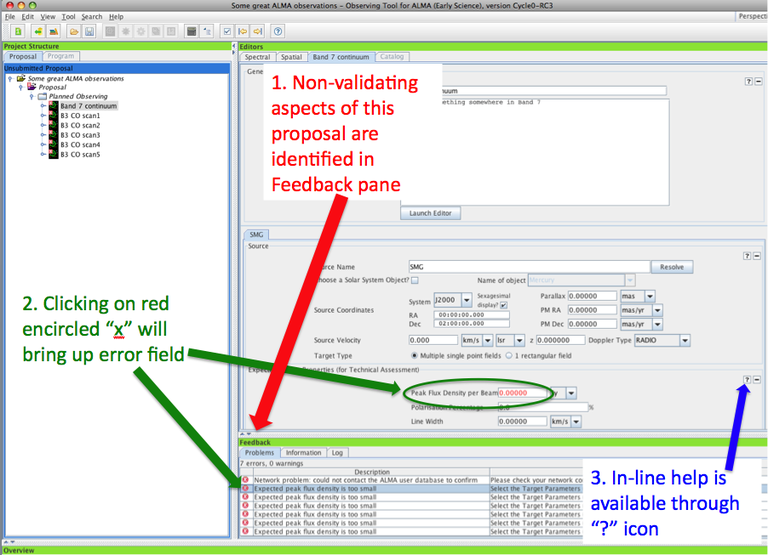This screenshot has height=555, width=768.
Task: Click the open folder toolbar icon
Action: 74,31
